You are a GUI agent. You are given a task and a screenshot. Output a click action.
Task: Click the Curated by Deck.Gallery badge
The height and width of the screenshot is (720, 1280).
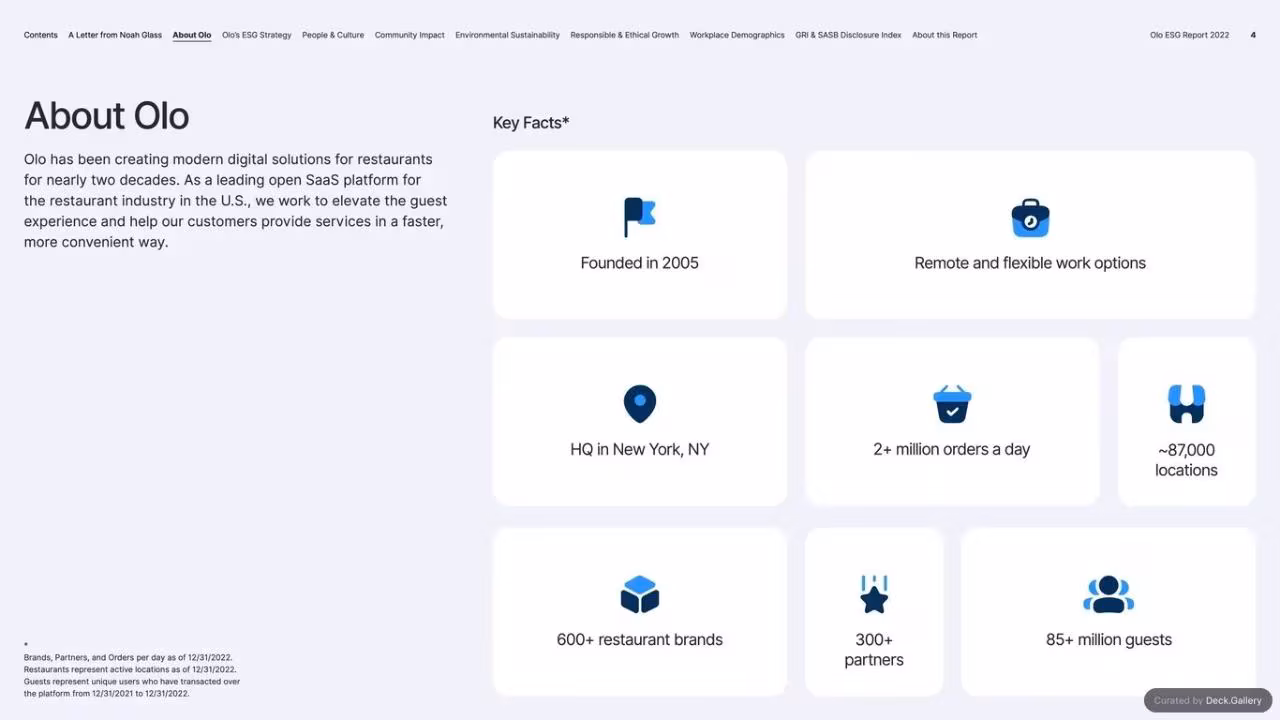click(x=1208, y=700)
